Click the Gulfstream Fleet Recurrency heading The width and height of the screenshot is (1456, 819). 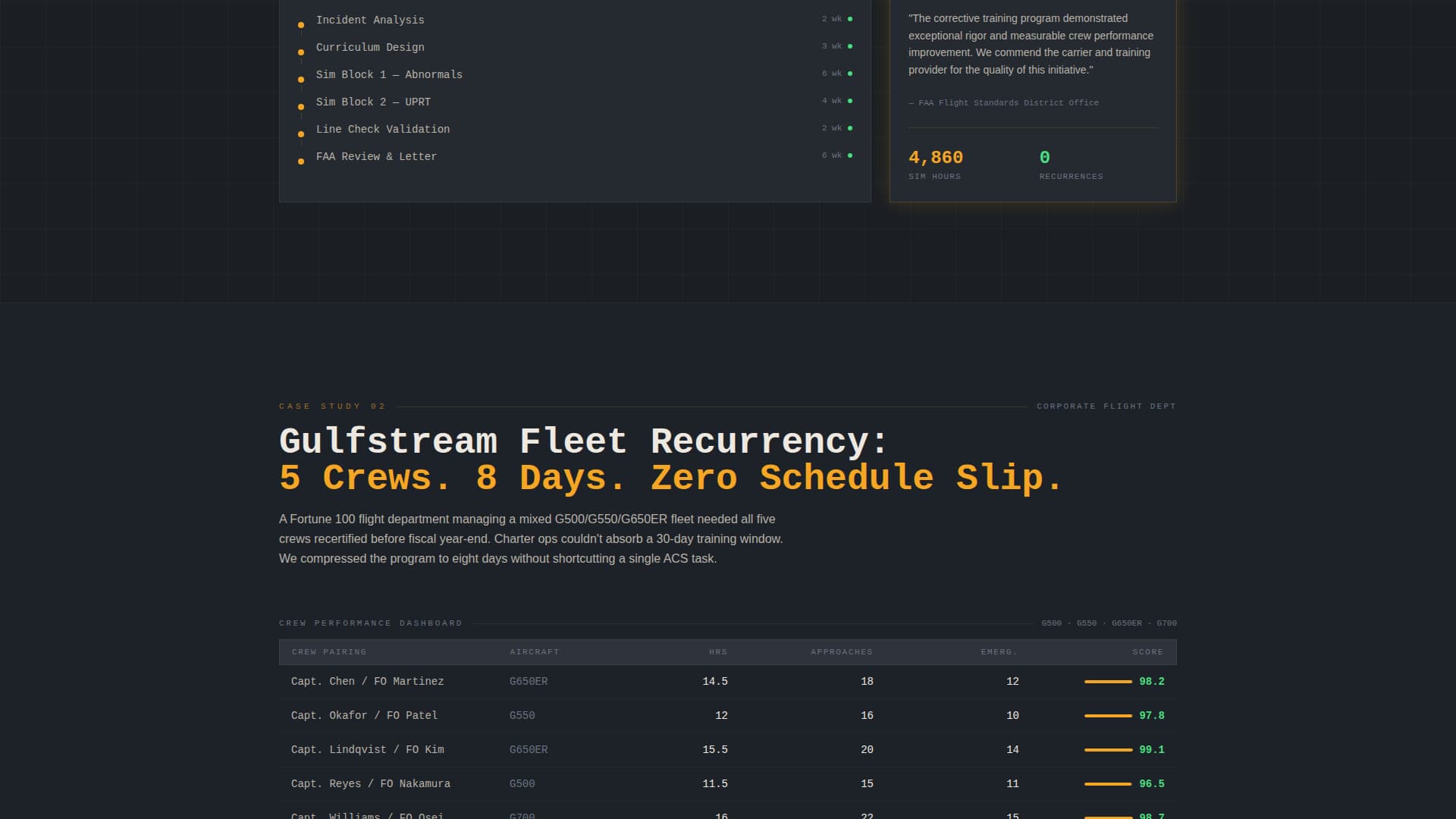[x=582, y=441]
